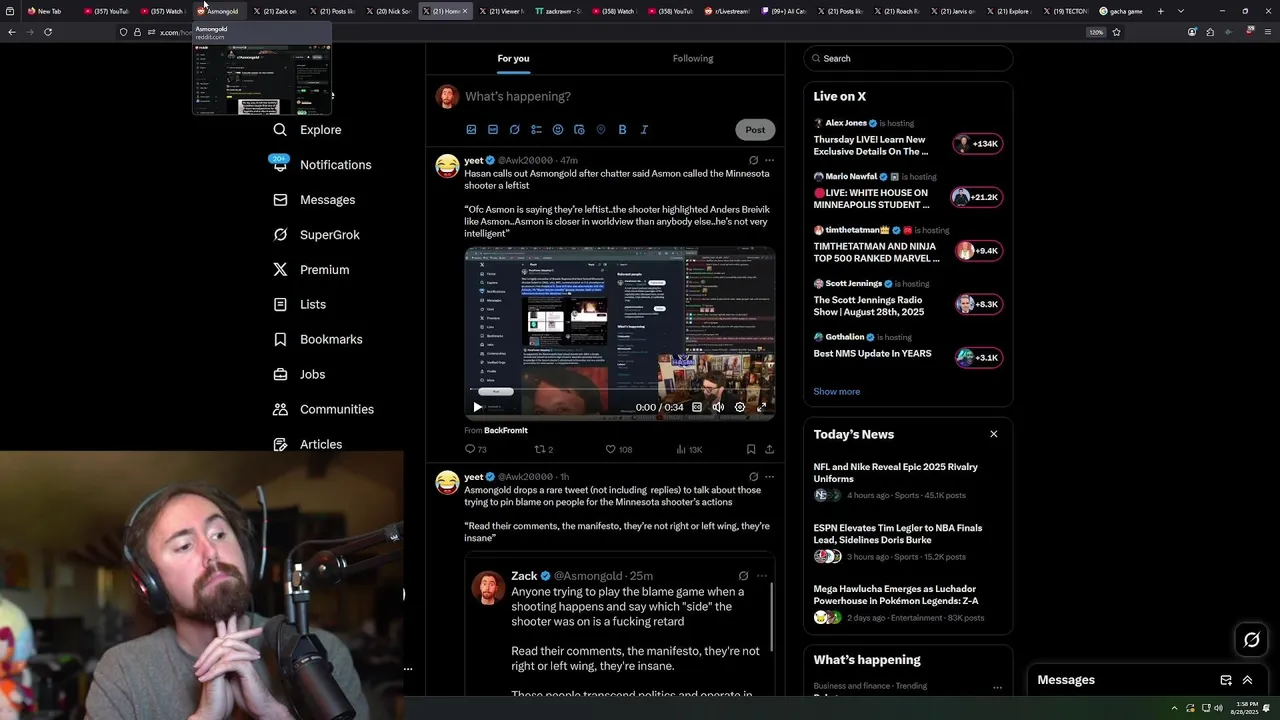Click the Post button

(x=755, y=130)
